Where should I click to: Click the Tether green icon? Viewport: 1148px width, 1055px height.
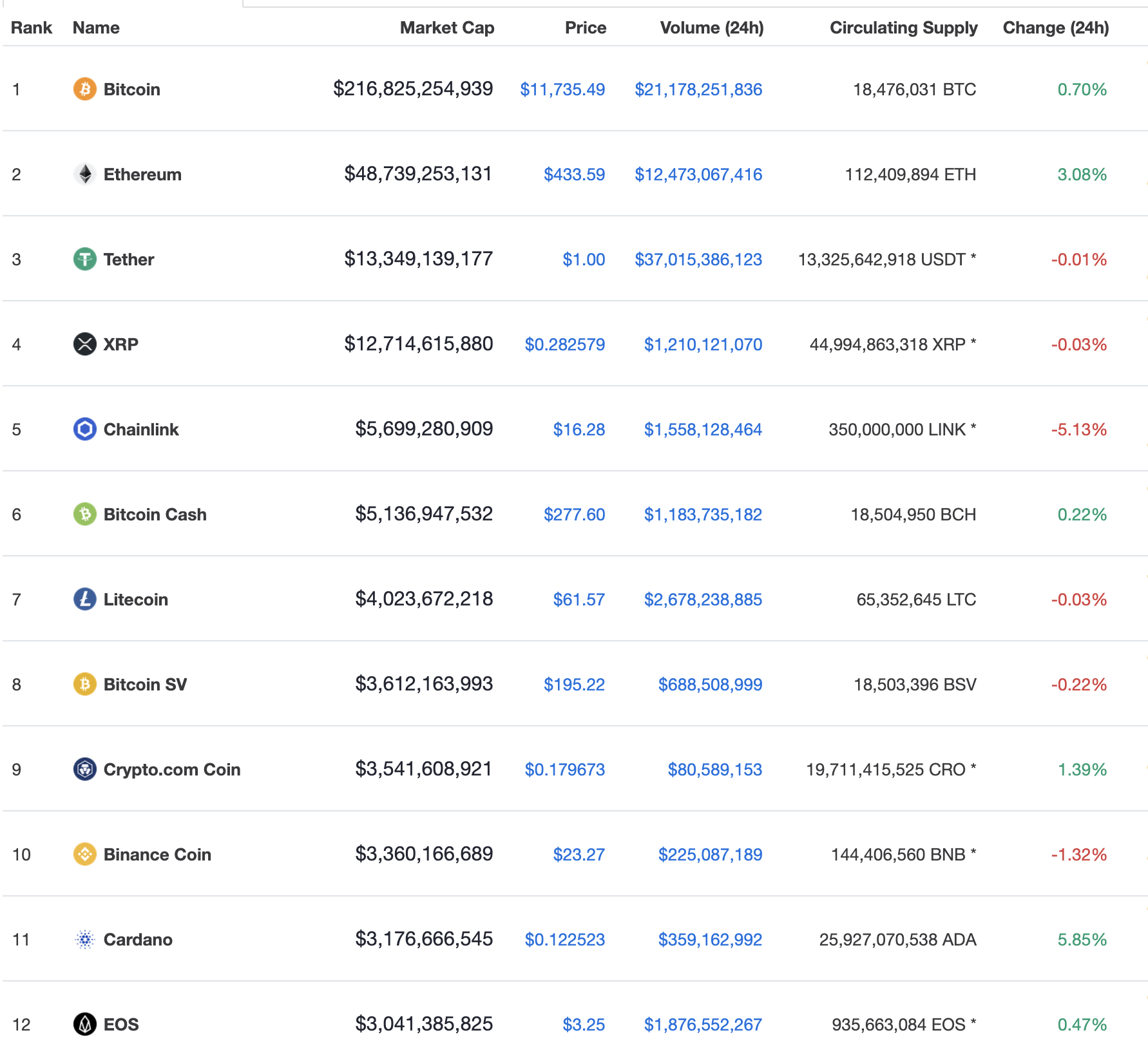[x=84, y=259]
